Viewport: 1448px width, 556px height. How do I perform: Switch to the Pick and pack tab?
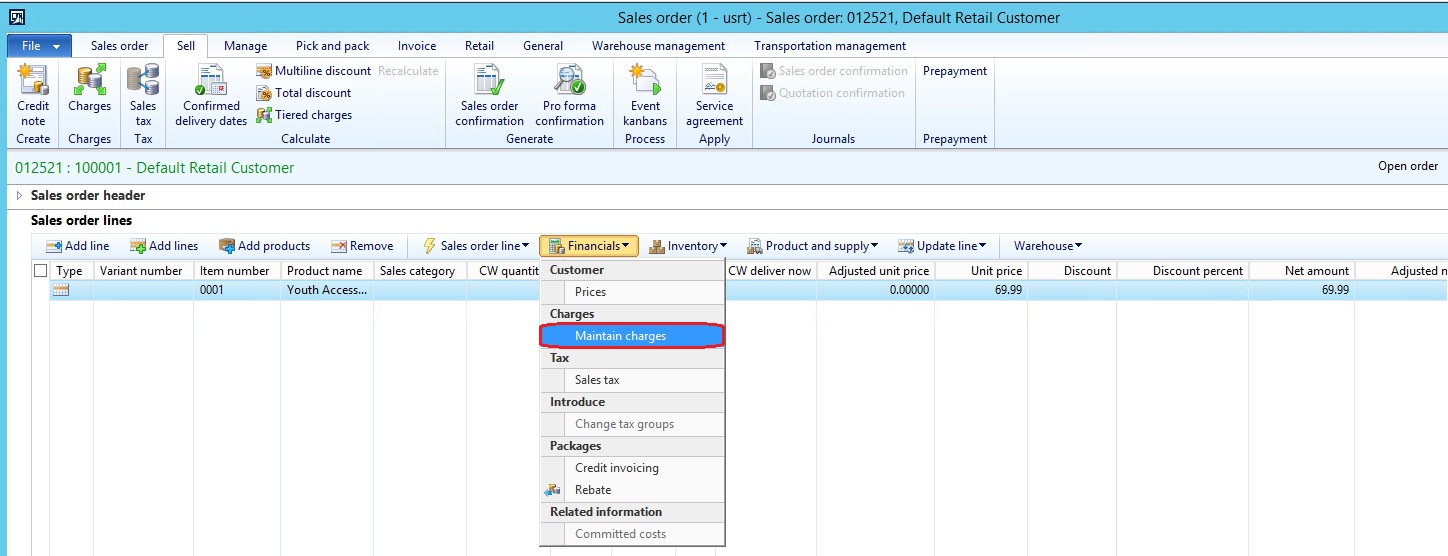(x=332, y=46)
